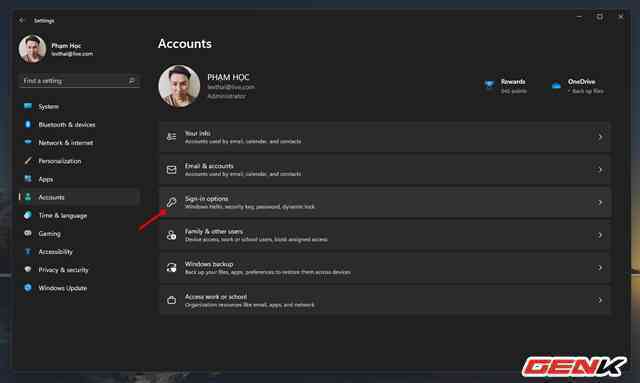Click the Administrator label under account name
This screenshot has height=383, width=640.
click(227, 96)
